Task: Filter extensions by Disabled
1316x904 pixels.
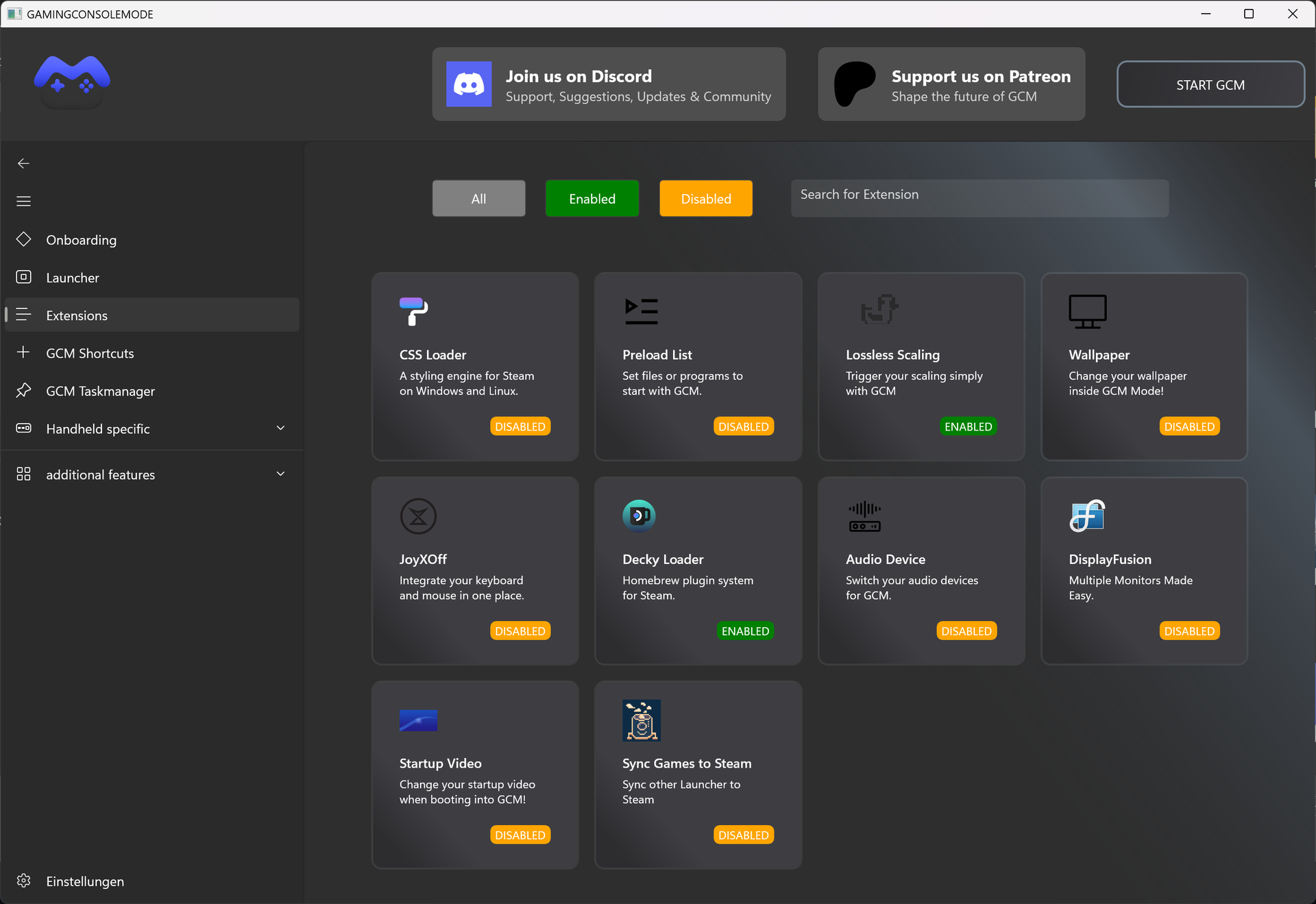Action: pos(705,199)
